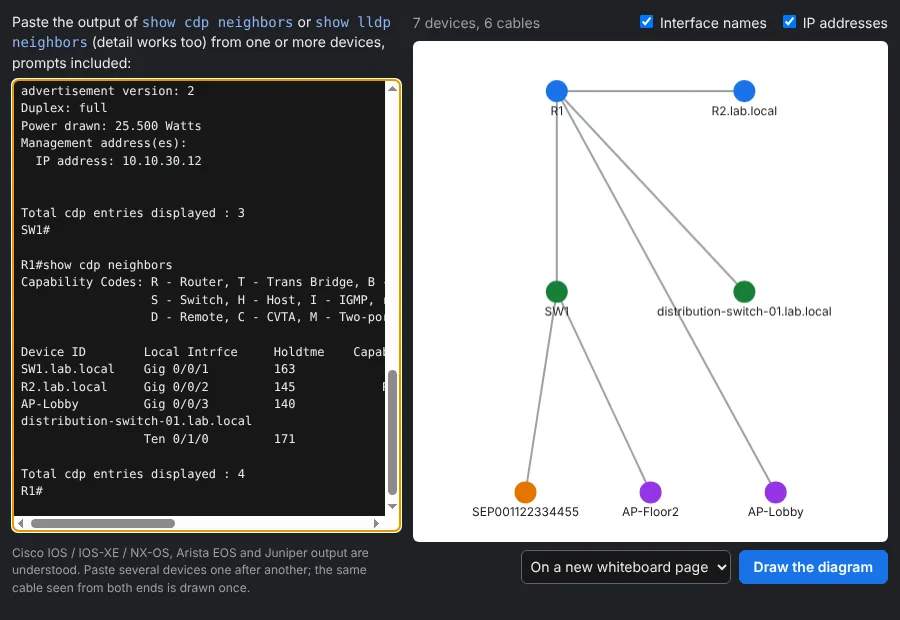Select the green SW1 switch node
This screenshot has width=900, height=620.
pos(556,292)
